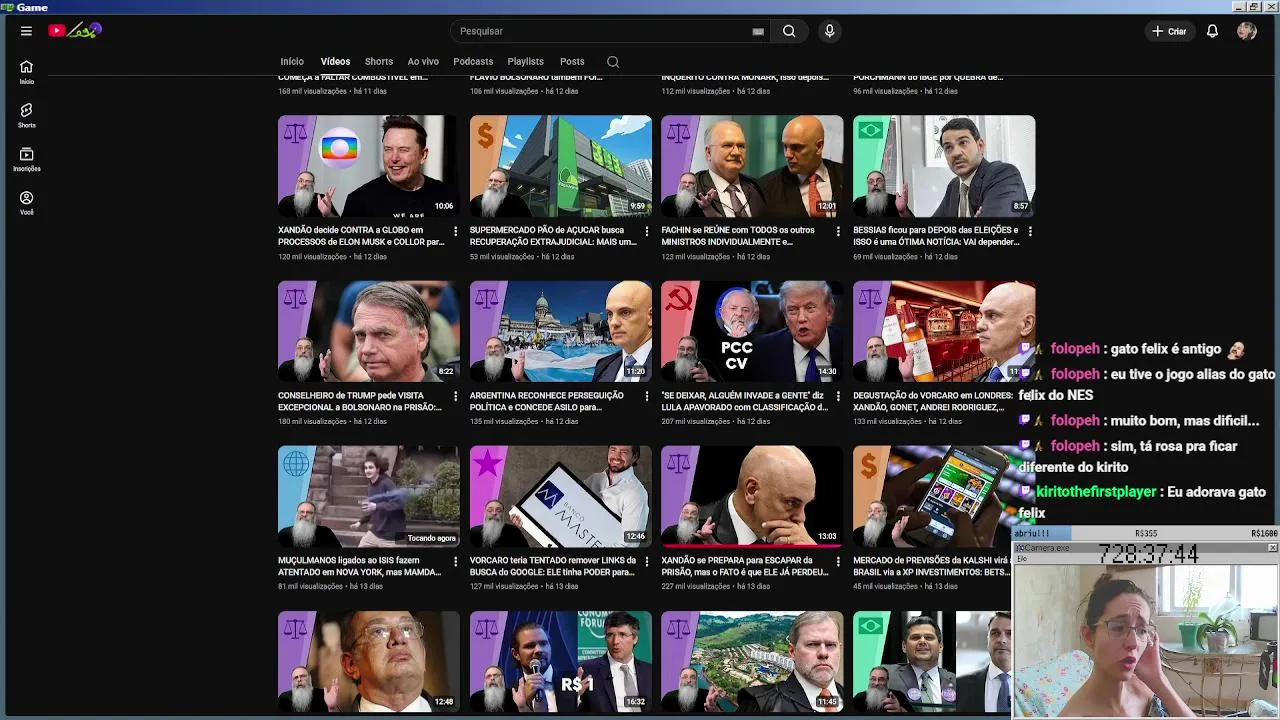Open the on-screen keyboard icon in search
This screenshot has height=720, width=1280.
pyautogui.click(x=758, y=31)
